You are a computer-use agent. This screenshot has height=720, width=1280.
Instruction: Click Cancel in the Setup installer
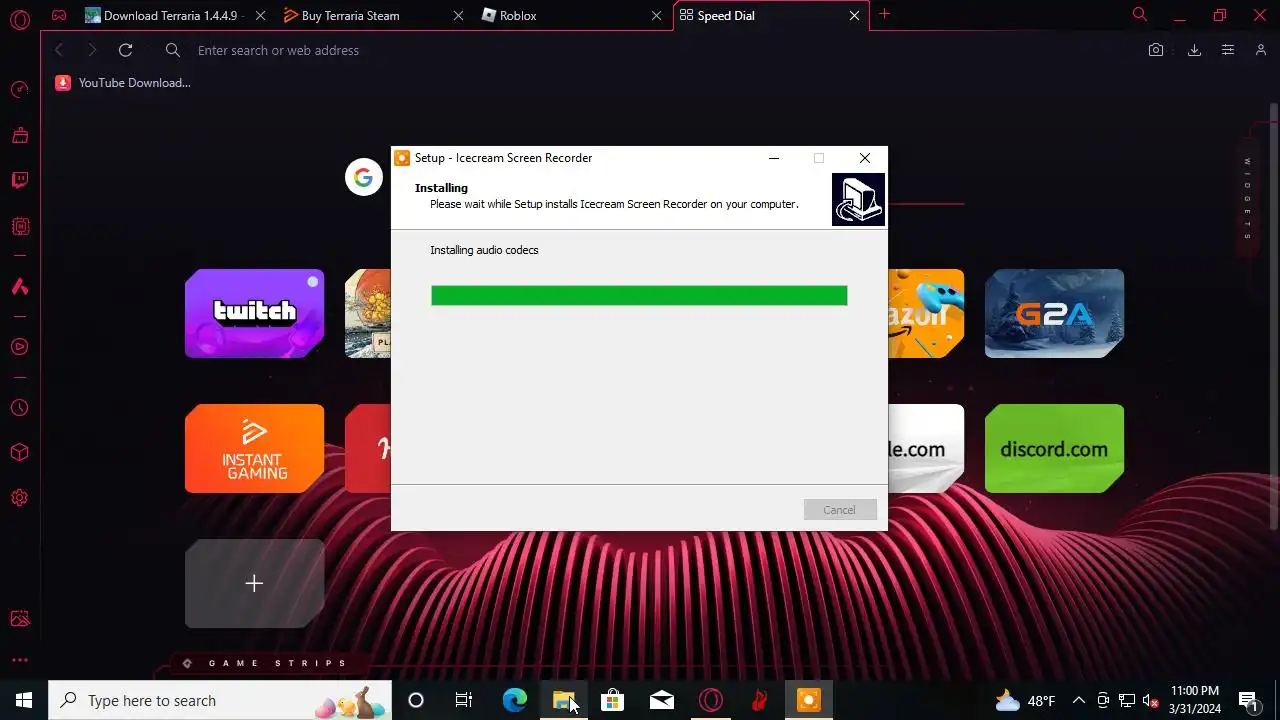coord(840,510)
